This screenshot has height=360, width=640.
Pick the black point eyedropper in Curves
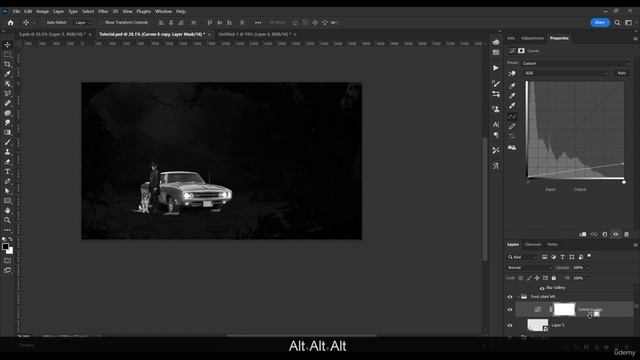click(x=512, y=86)
